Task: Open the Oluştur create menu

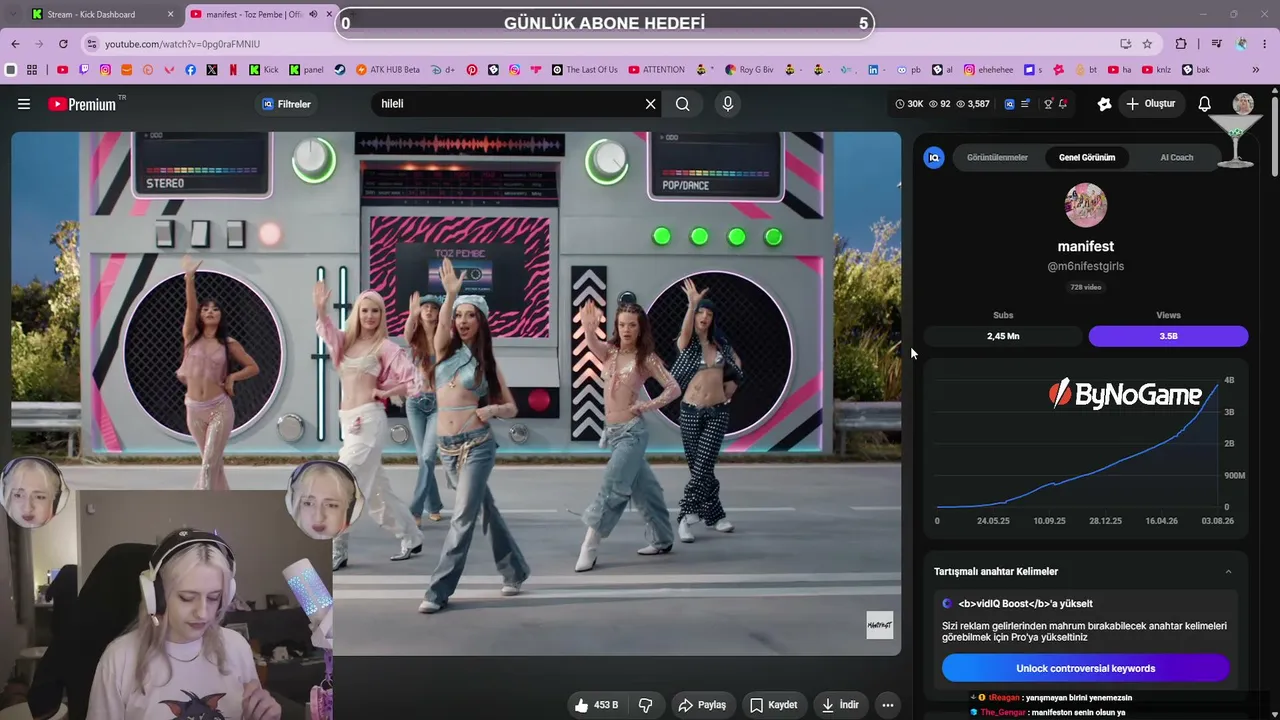Action: [1150, 104]
